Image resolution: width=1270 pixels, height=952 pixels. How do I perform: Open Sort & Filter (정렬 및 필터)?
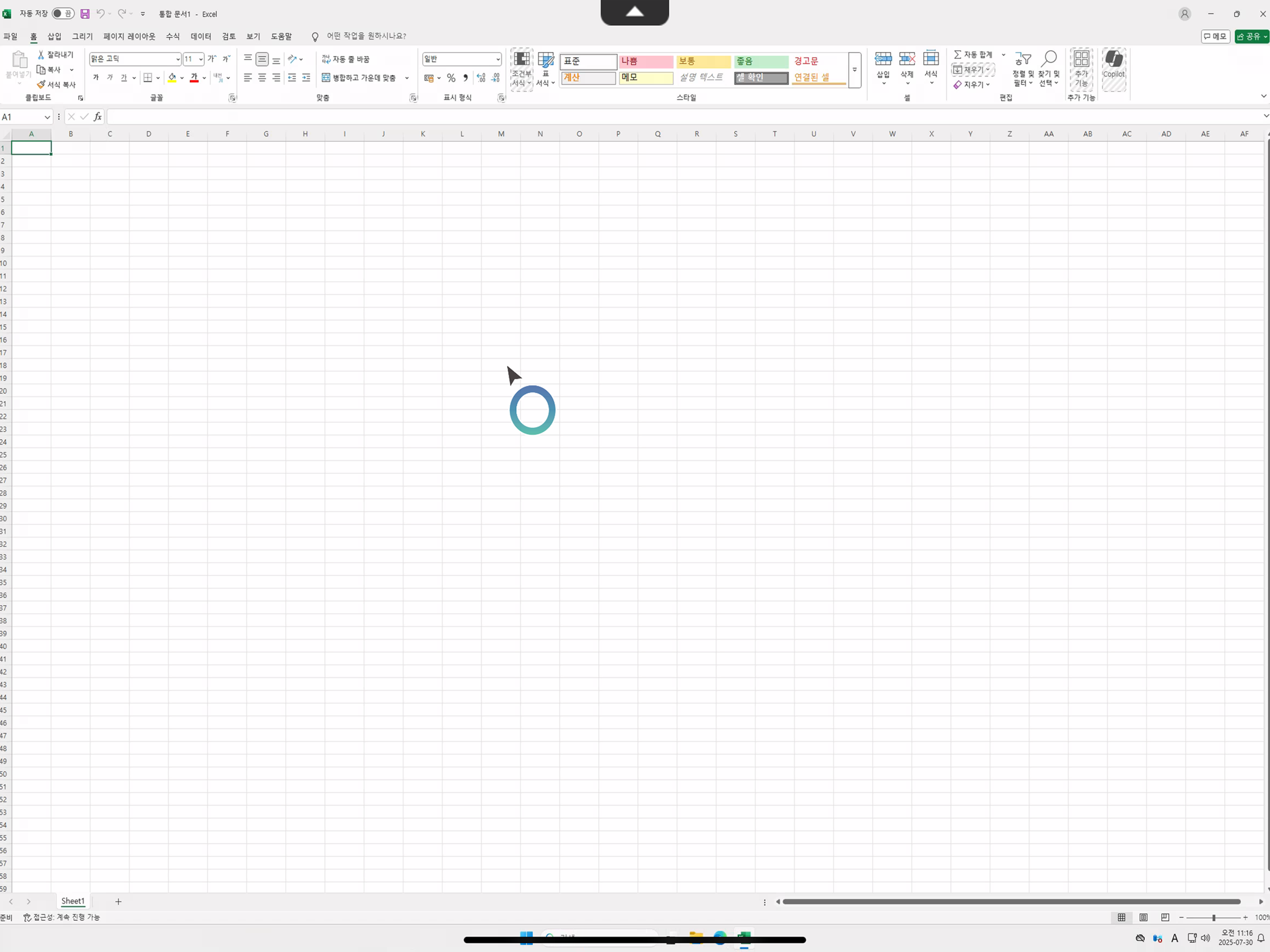click(x=1023, y=69)
